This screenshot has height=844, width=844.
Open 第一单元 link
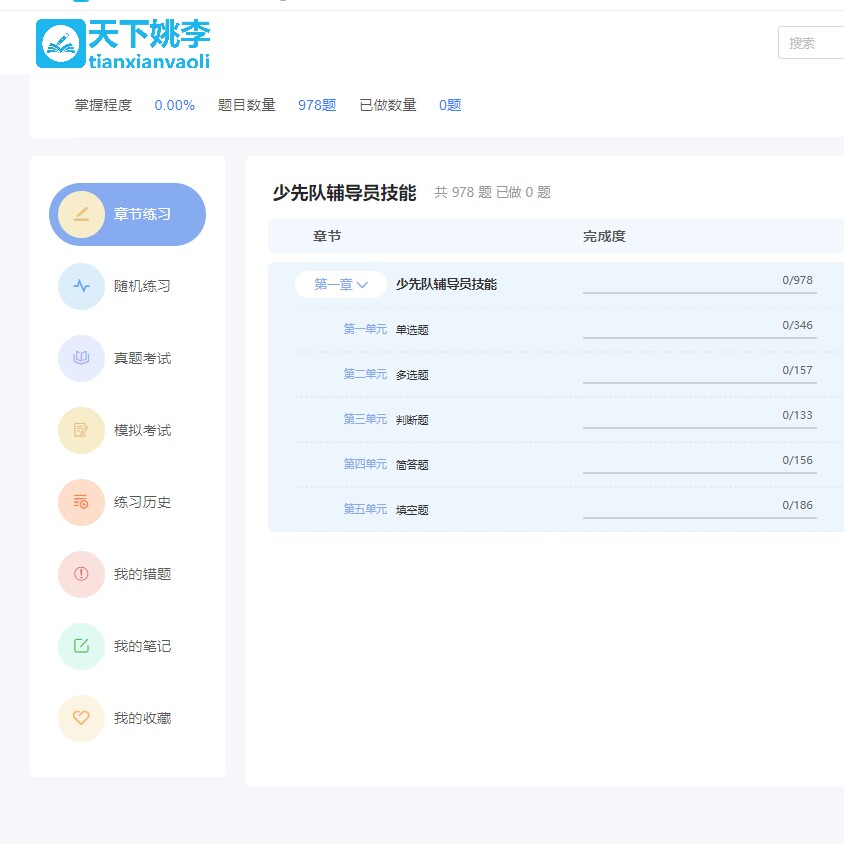click(365, 329)
